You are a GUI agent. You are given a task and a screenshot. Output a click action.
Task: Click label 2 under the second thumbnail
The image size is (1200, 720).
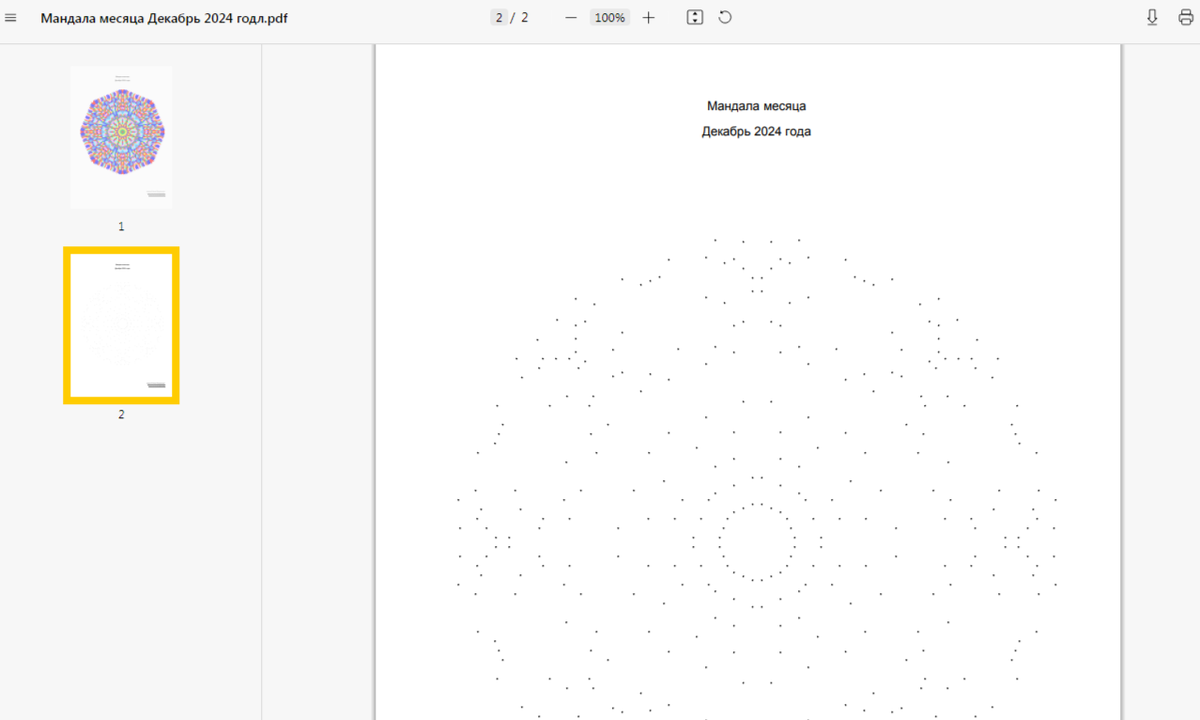(x=121, y=414)
